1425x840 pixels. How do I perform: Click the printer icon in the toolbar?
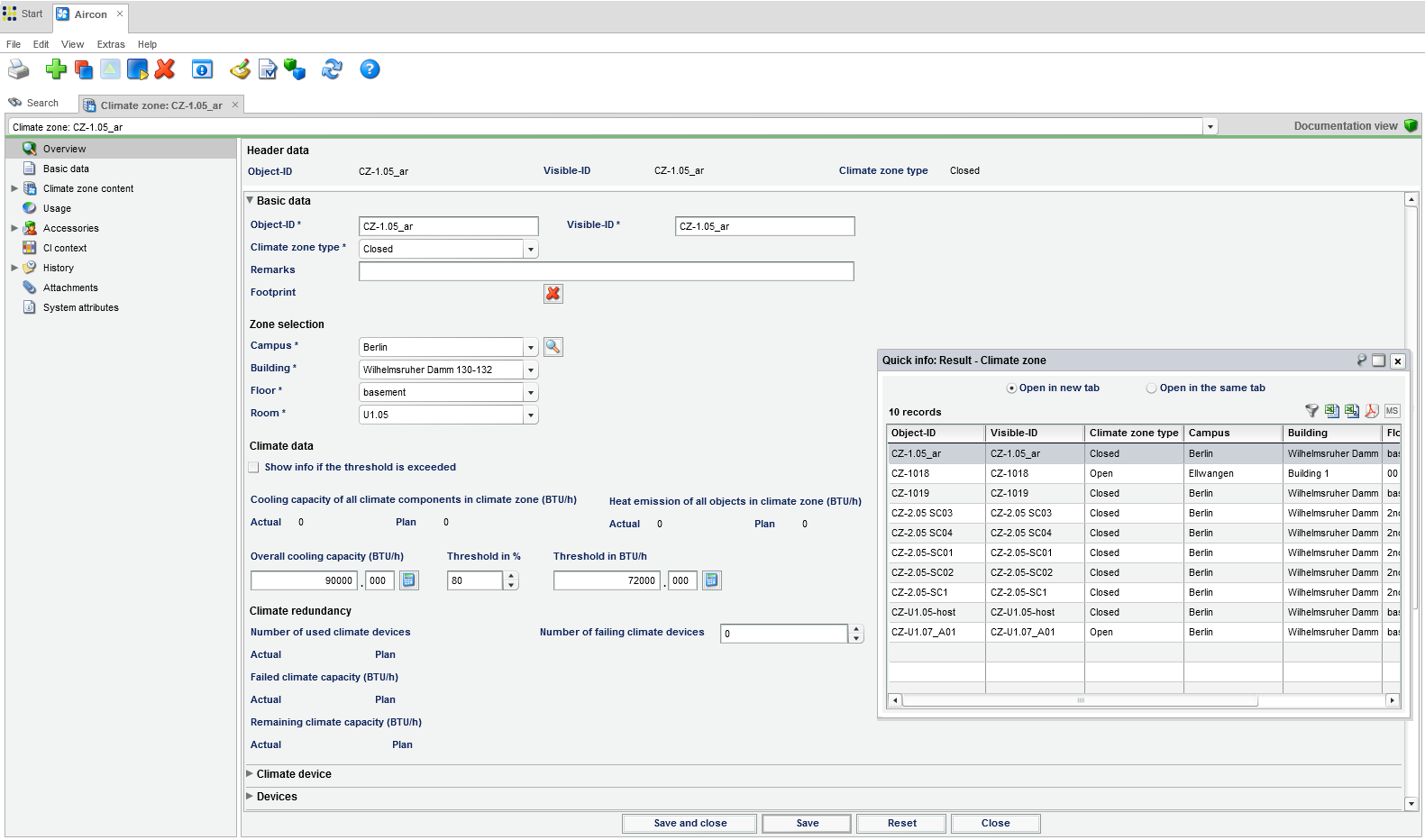pos(18,69)
